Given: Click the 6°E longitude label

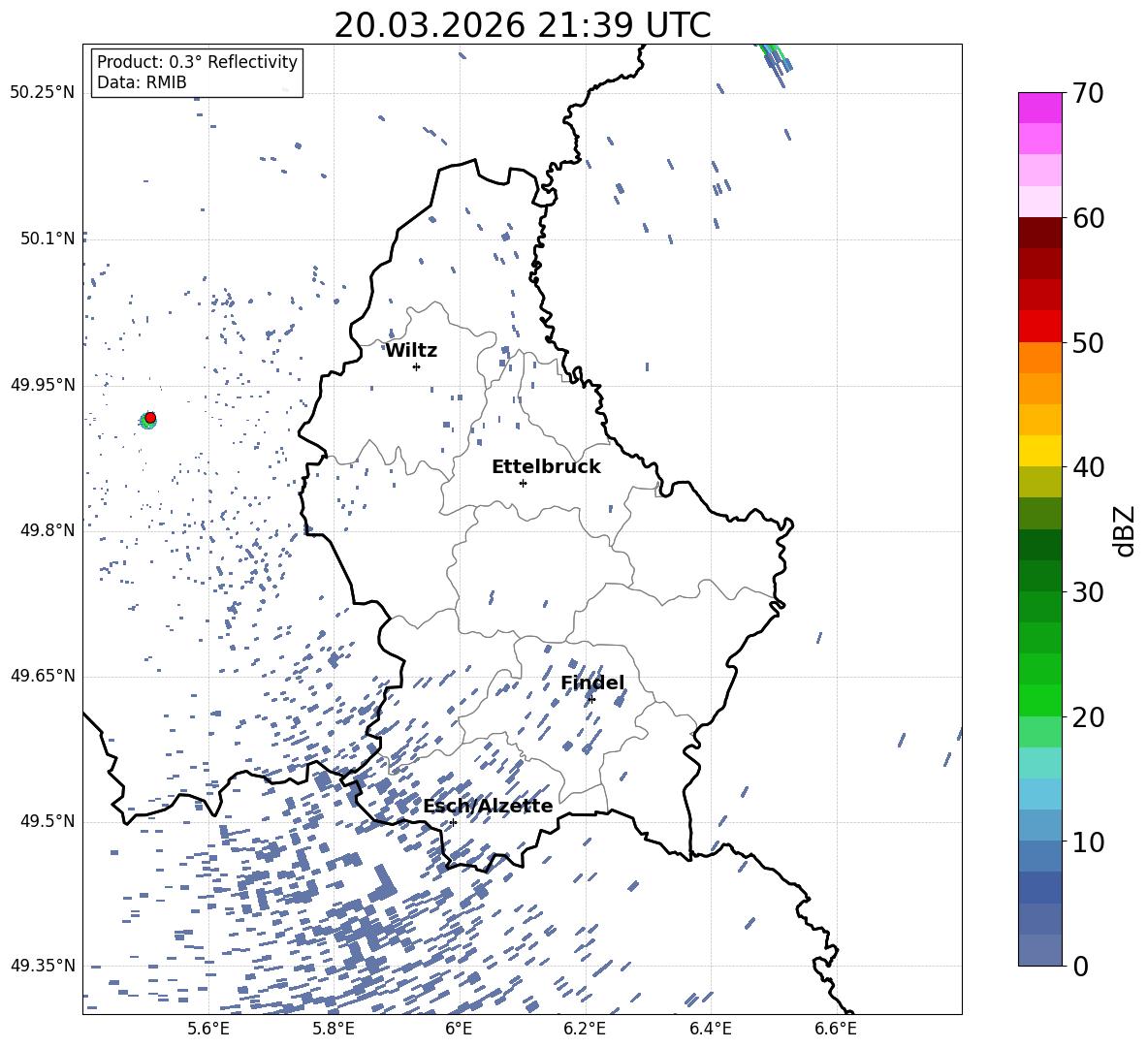Looking at the screenshot, I should tap(459, 1029).
